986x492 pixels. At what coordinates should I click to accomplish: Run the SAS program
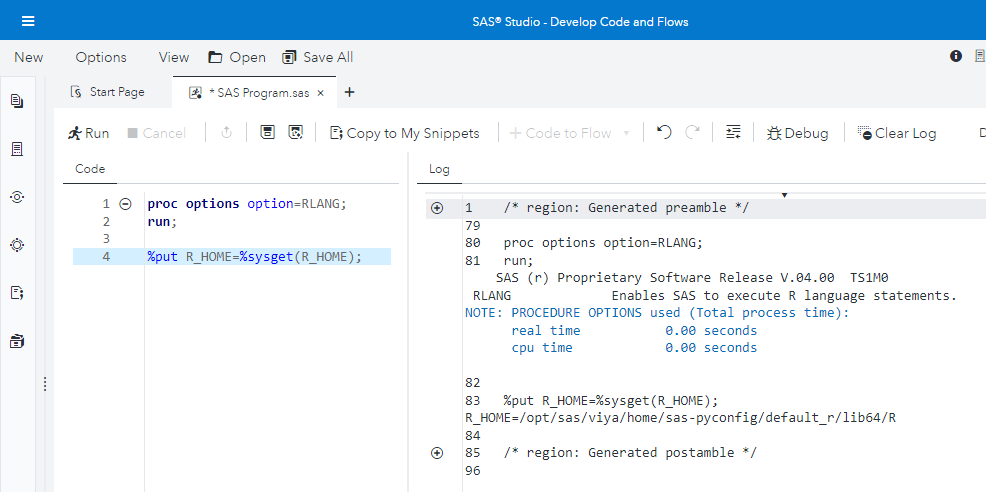coord(88,133)
